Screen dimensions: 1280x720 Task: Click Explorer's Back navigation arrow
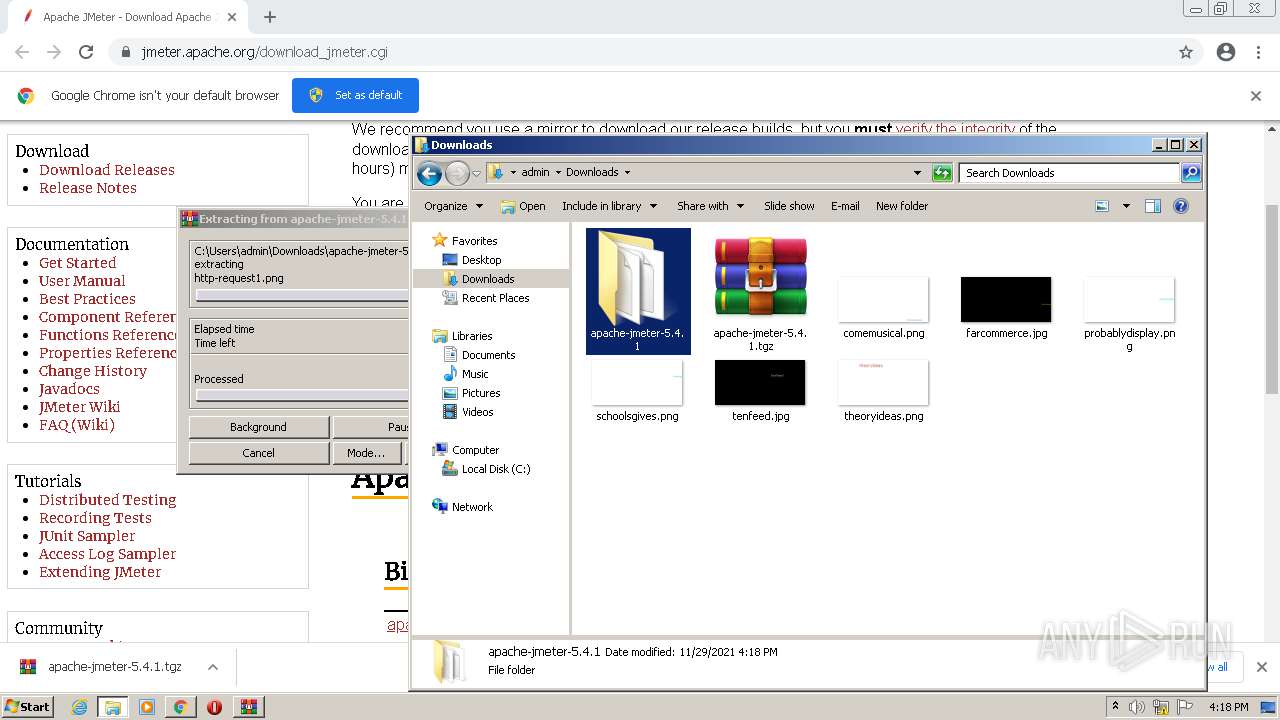click(x=429, y=173)
